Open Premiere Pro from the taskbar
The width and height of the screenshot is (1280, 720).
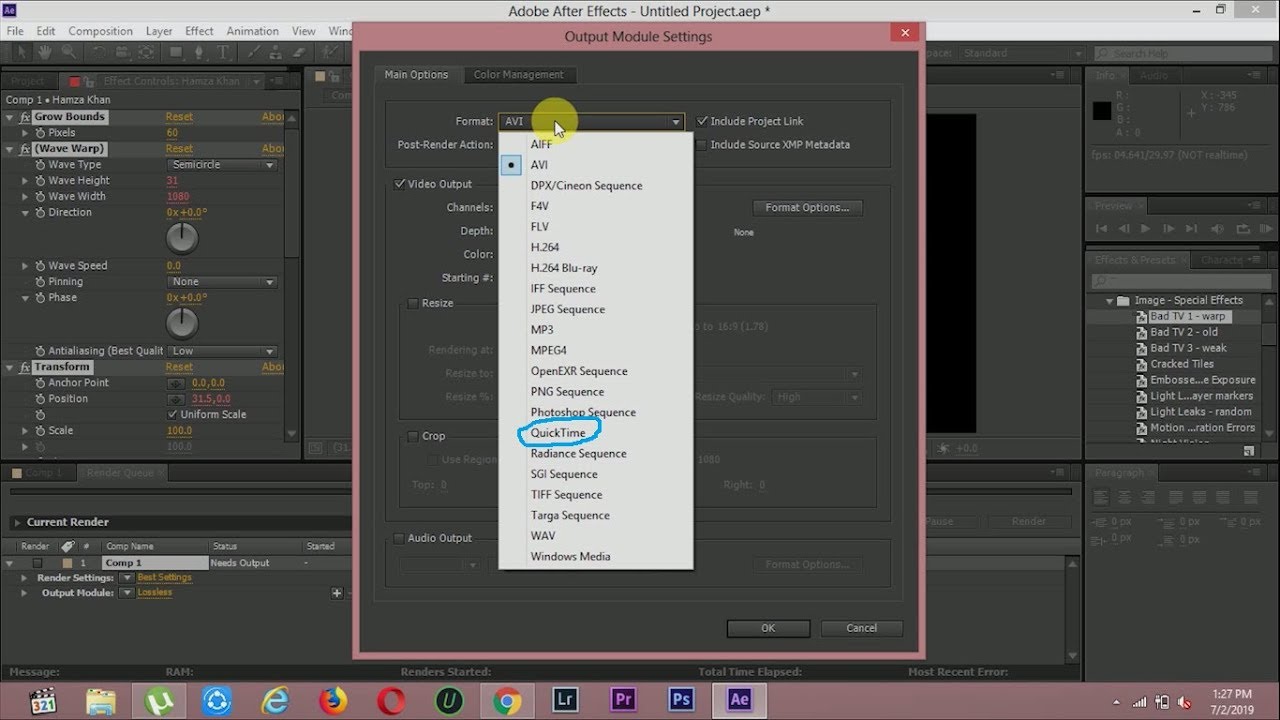623,700
